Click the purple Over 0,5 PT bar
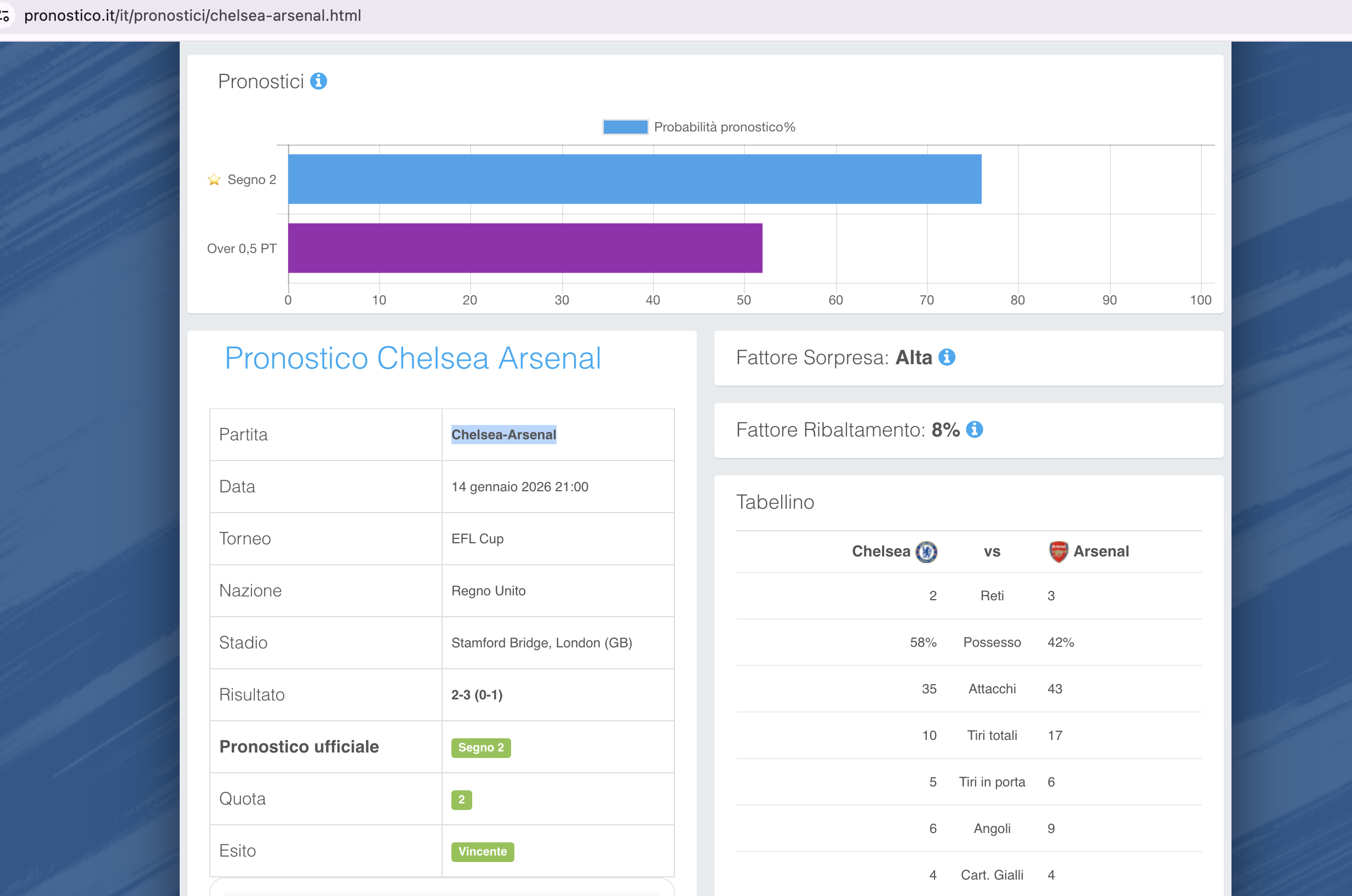This screenshot has height=896, width=1352. tap(525, 248)
